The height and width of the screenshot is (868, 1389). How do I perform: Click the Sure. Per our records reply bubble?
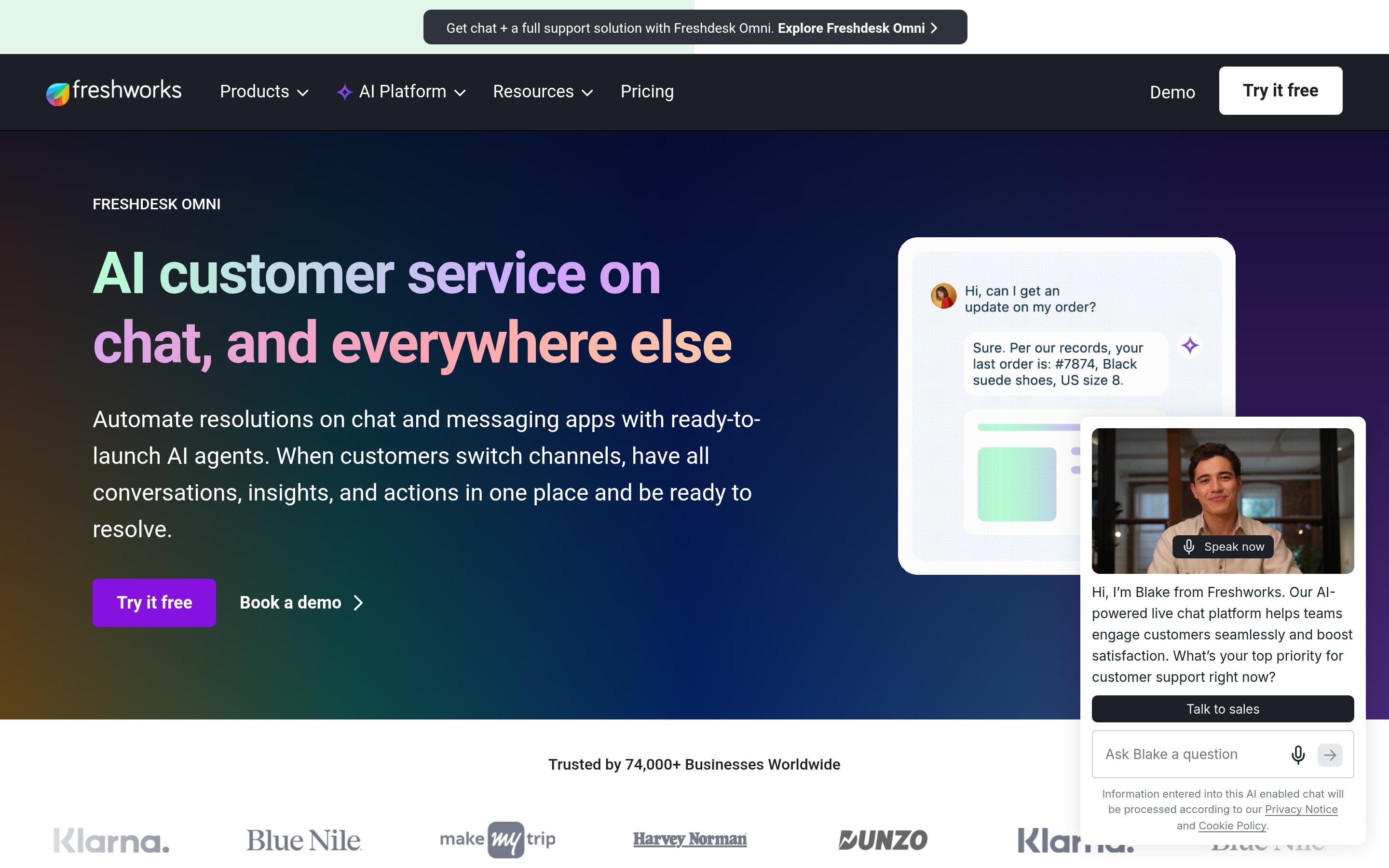[1065, 364]
